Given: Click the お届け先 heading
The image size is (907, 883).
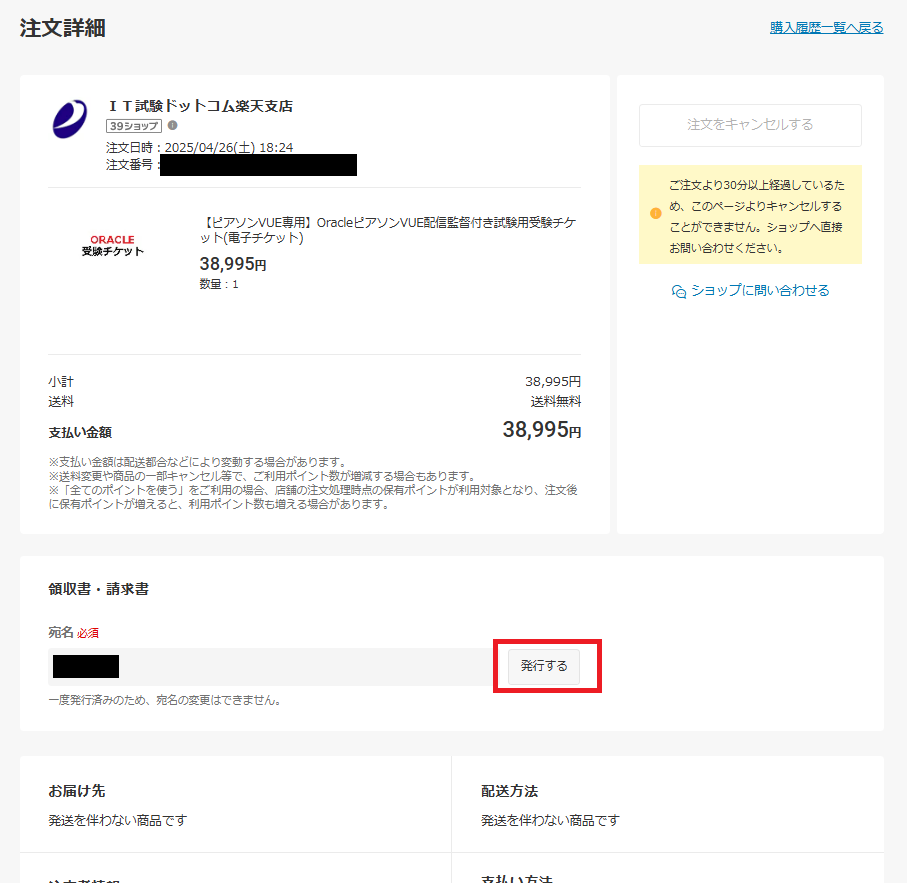Looking at the screenshot, I should 76,791.
